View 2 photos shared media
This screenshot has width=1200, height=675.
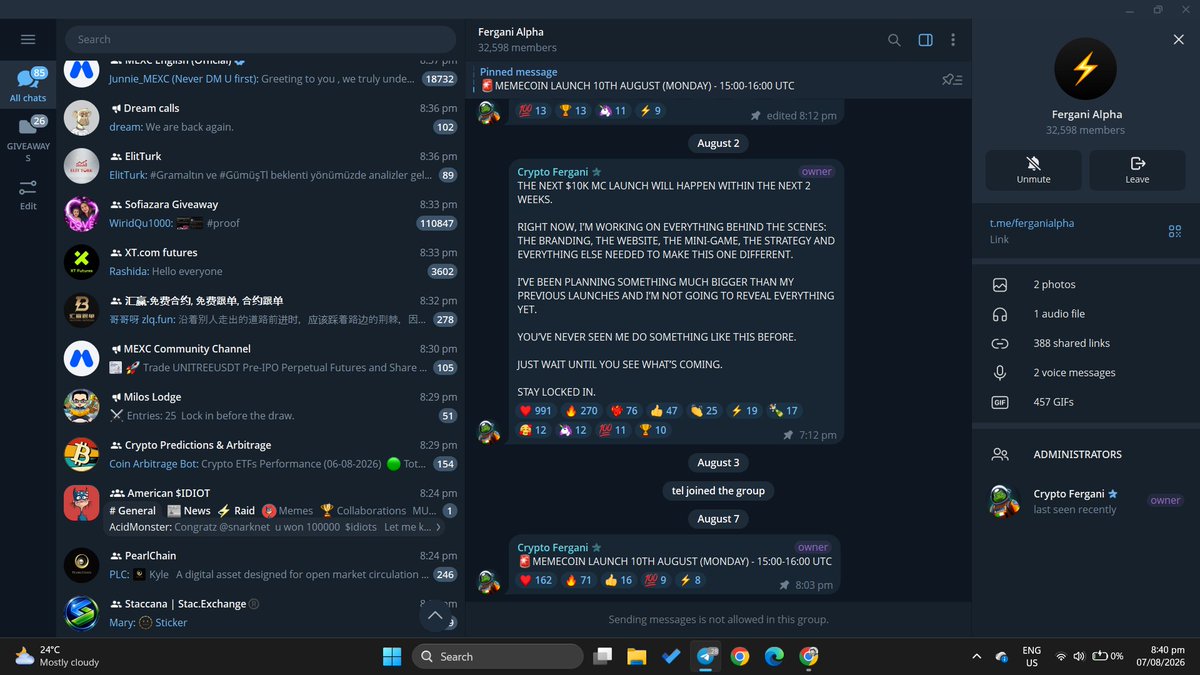pos(1086,285)
